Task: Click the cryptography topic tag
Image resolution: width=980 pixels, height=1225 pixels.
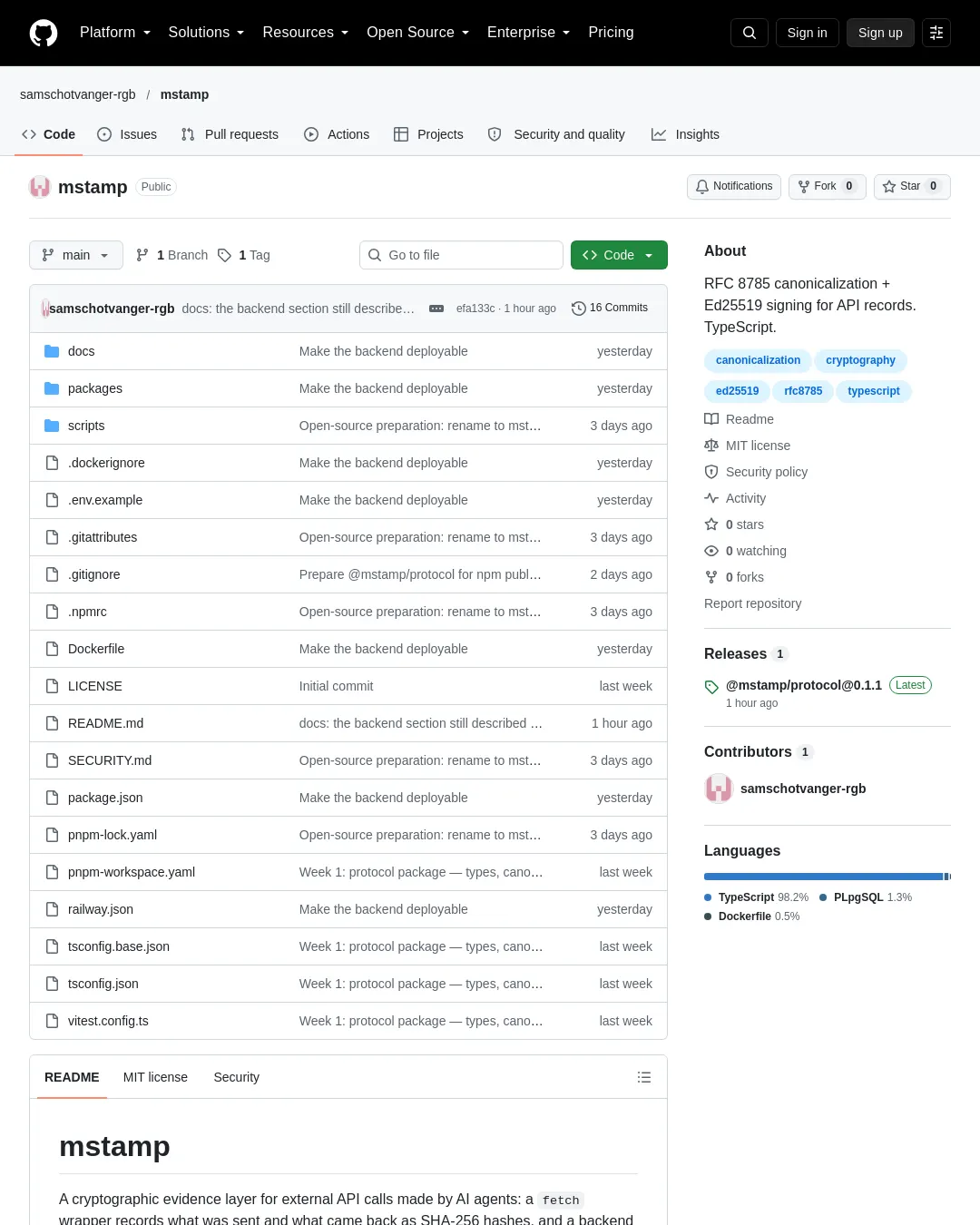Action: point(860,360)
